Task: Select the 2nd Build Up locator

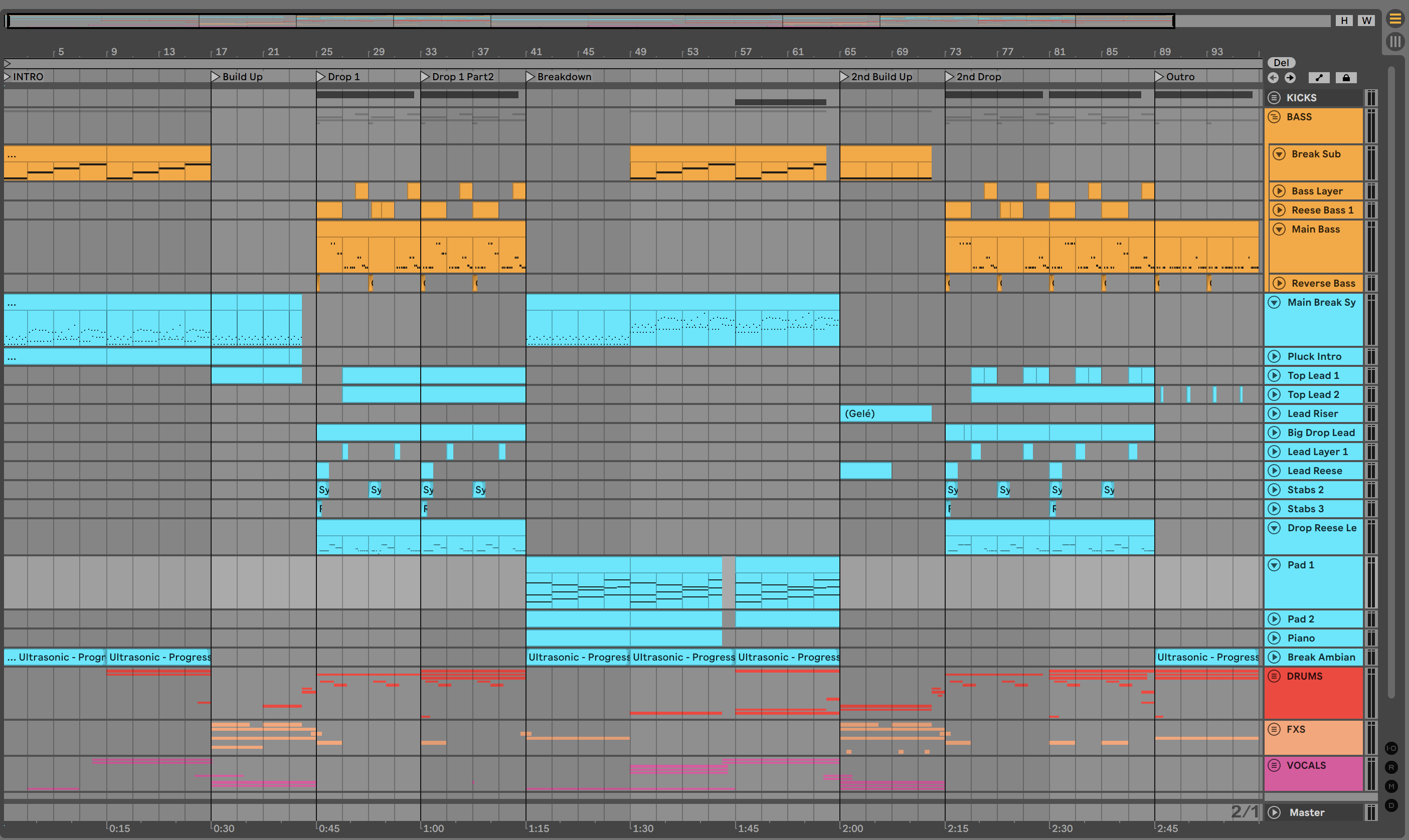Action: click(x=876, y=76)
